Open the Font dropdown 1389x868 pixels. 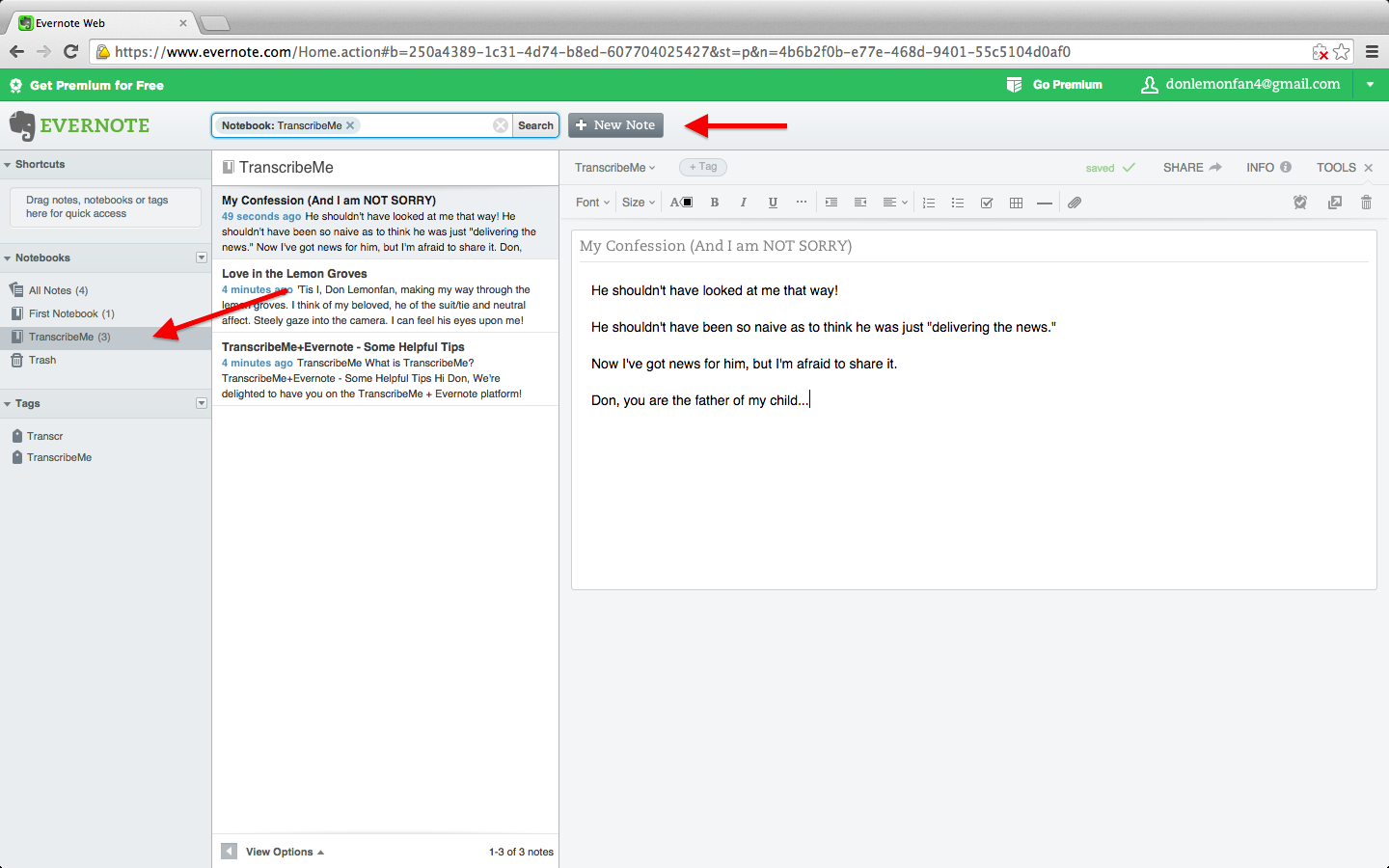pyautogui.click(x=592, y=203)
